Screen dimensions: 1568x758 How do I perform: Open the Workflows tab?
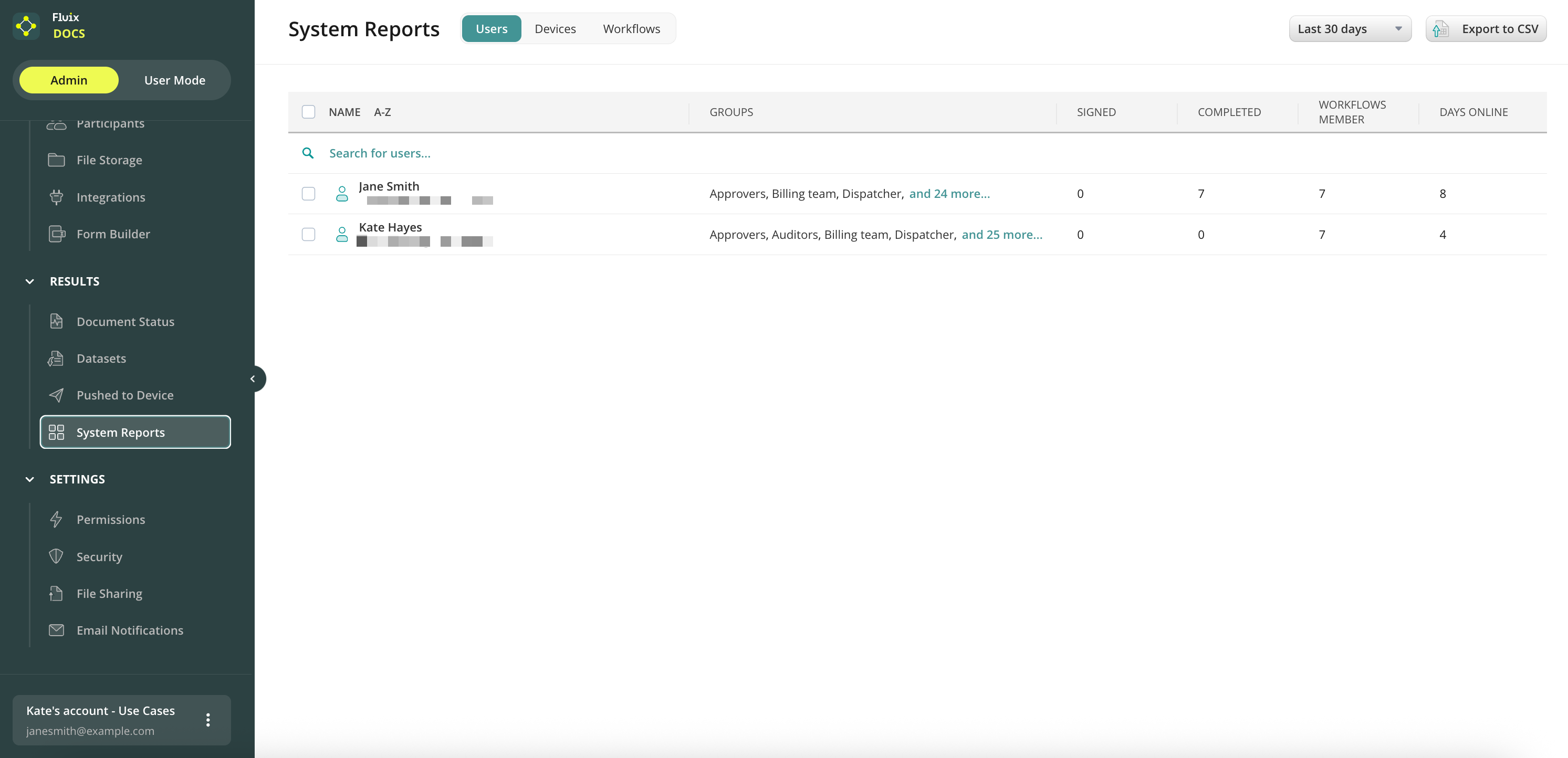pyautogui.click(x=631, y=28)
